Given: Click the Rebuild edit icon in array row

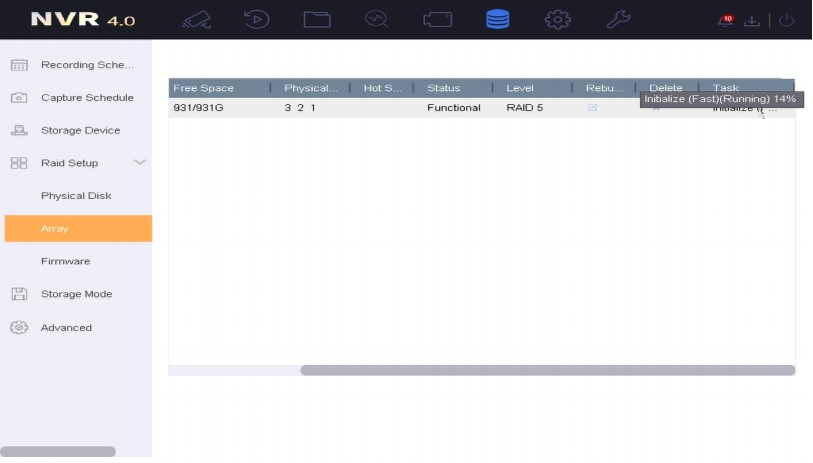Looking at the screenshot, I should pyautogui.click(x=593, y=108).
